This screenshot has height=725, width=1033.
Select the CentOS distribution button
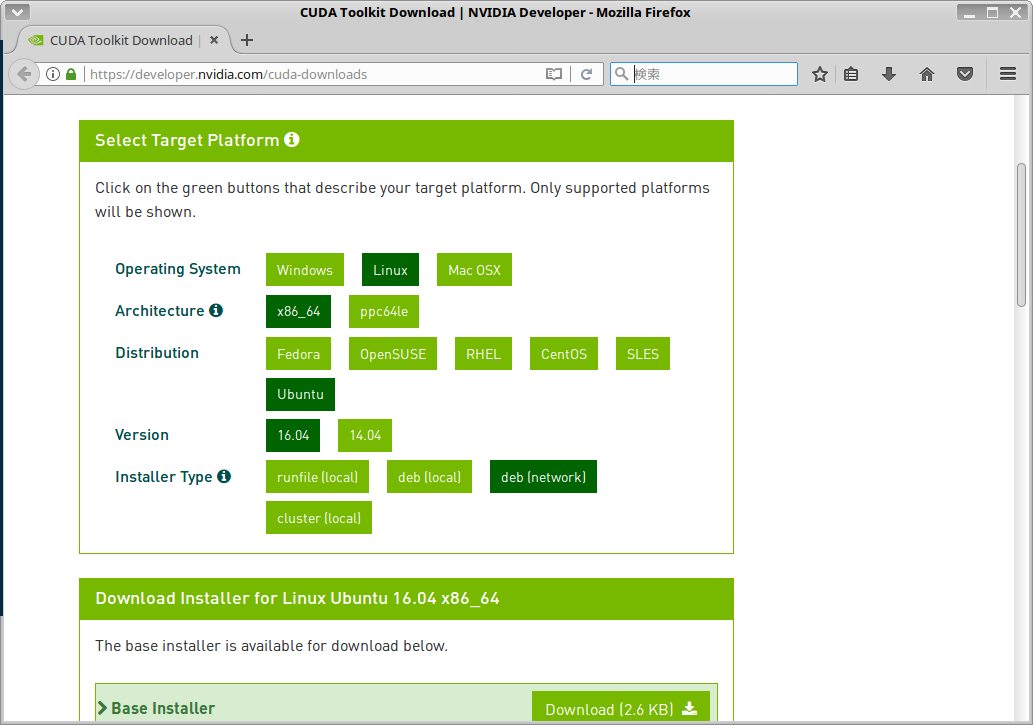564,354
